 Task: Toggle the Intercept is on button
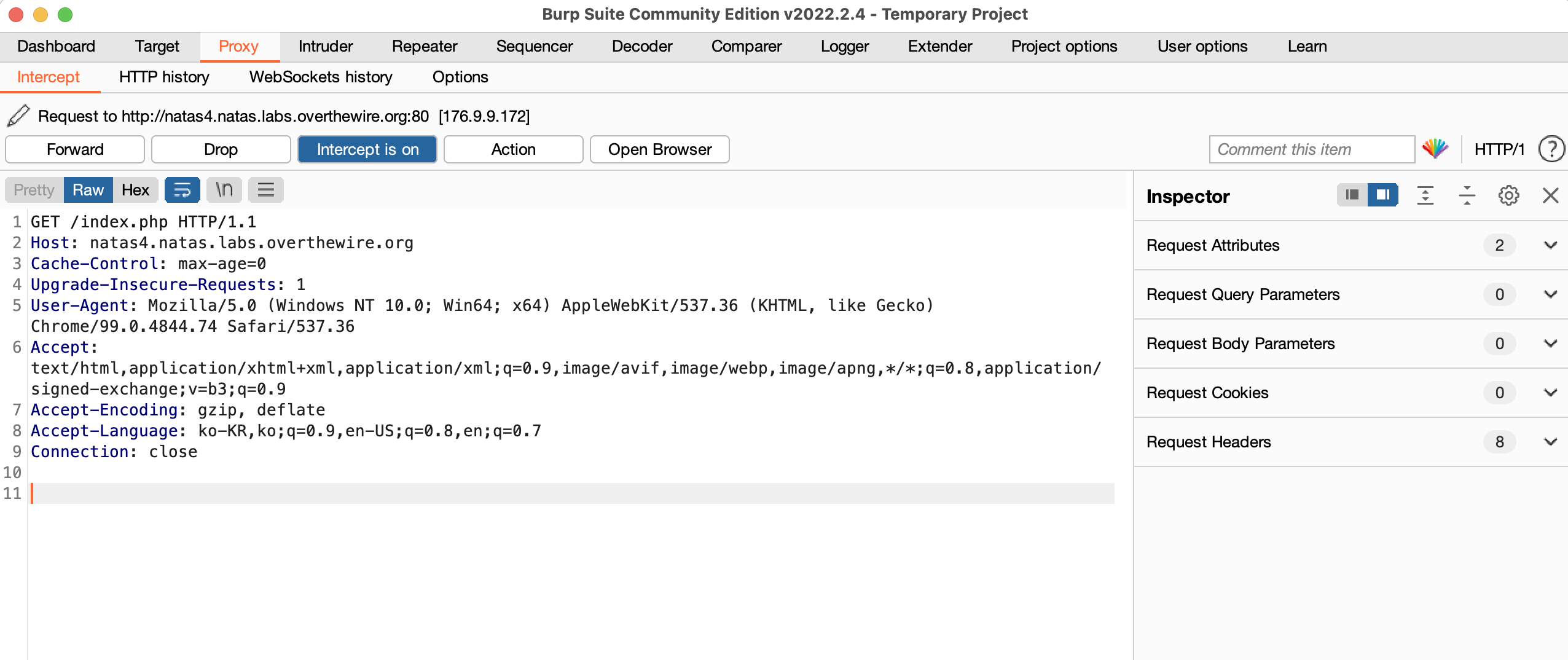point(367,149)
